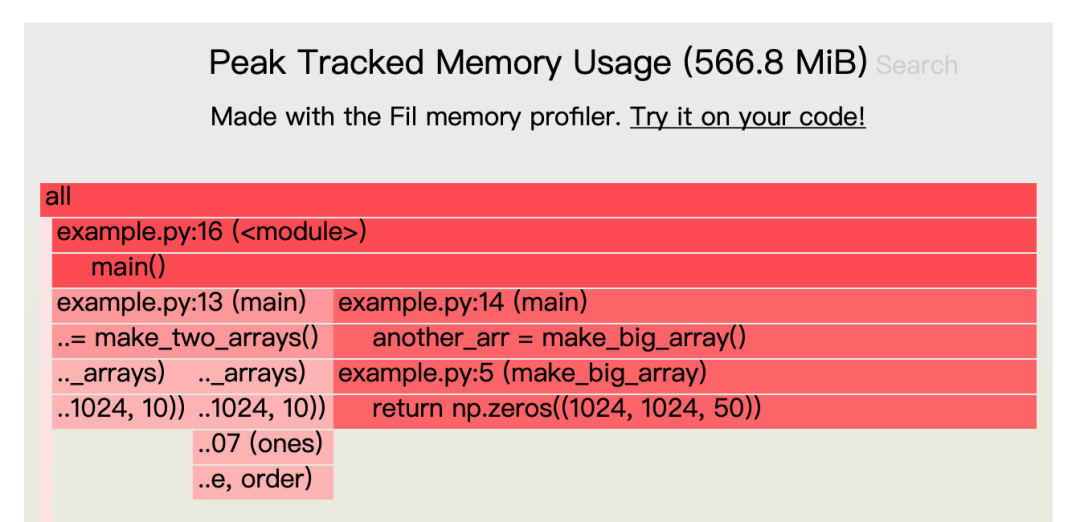
Task: Select the leftmost ".._arrays)" frame
Action: click(x=121, y=374)
